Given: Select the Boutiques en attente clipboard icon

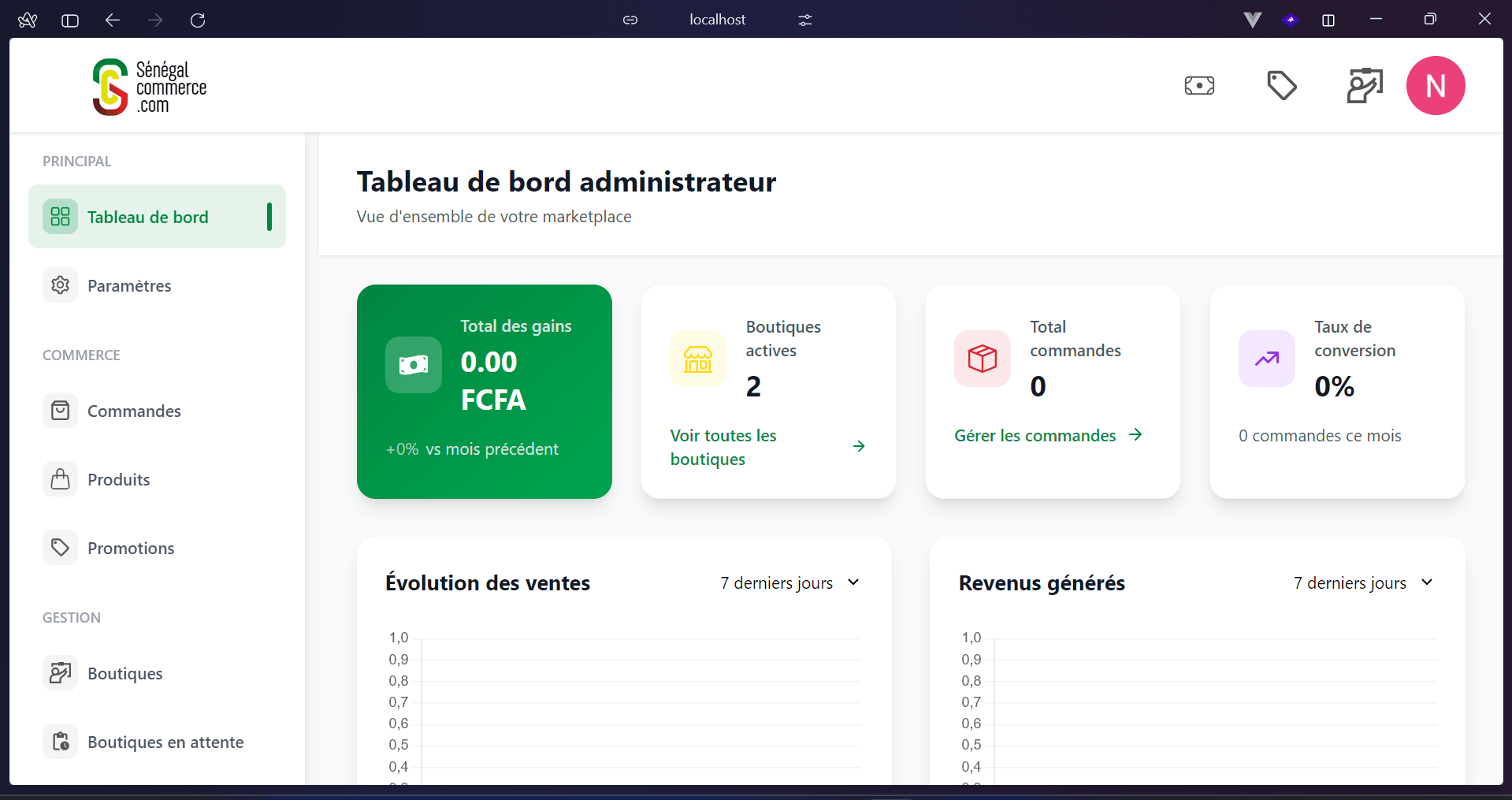Looking at the screenshot, I should pyautogui.click(x=60, y=741).
